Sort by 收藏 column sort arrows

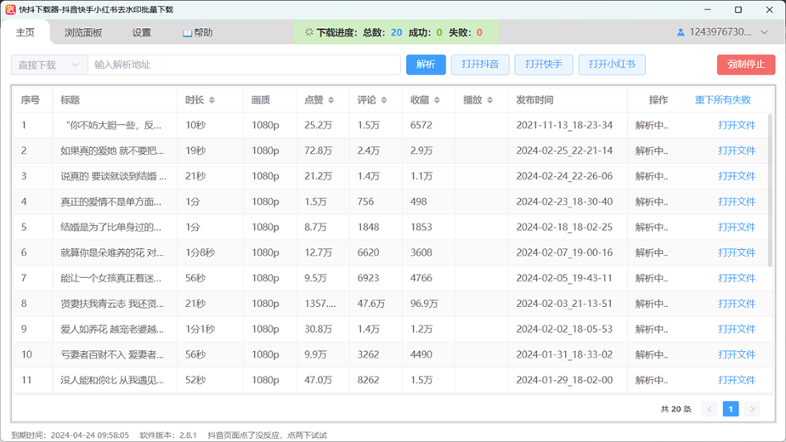point(439,100)
